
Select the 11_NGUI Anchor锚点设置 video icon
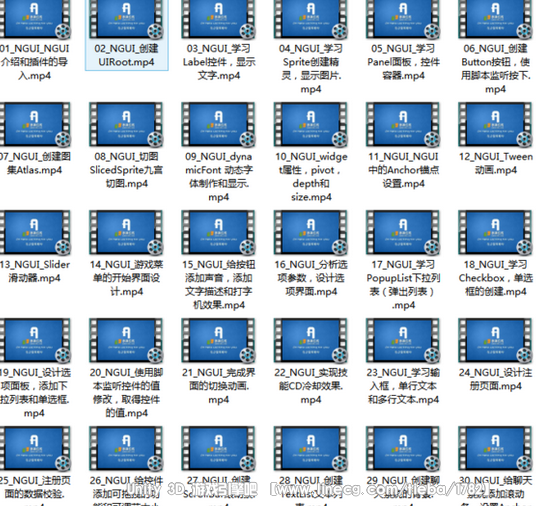click(x=403, y=125)
